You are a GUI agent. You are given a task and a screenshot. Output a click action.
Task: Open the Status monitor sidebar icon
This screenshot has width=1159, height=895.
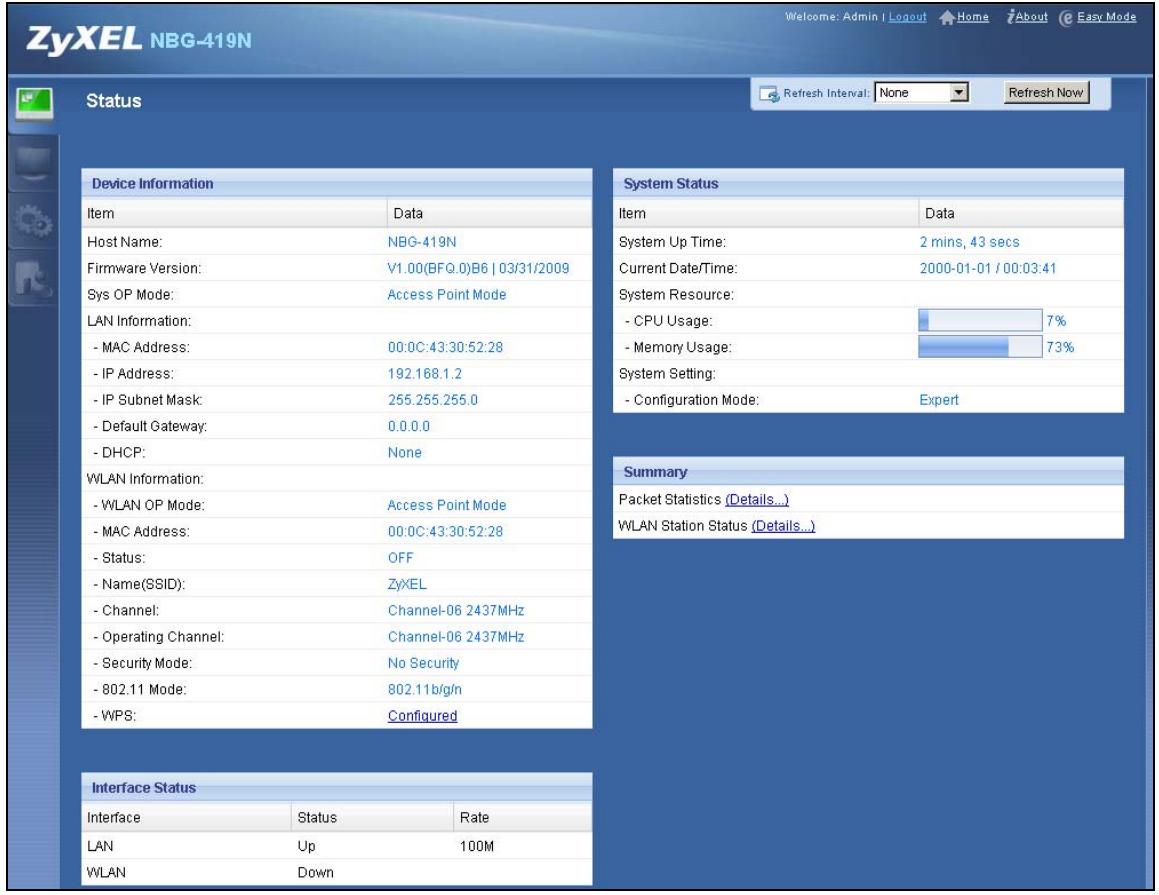pos(34,103)
